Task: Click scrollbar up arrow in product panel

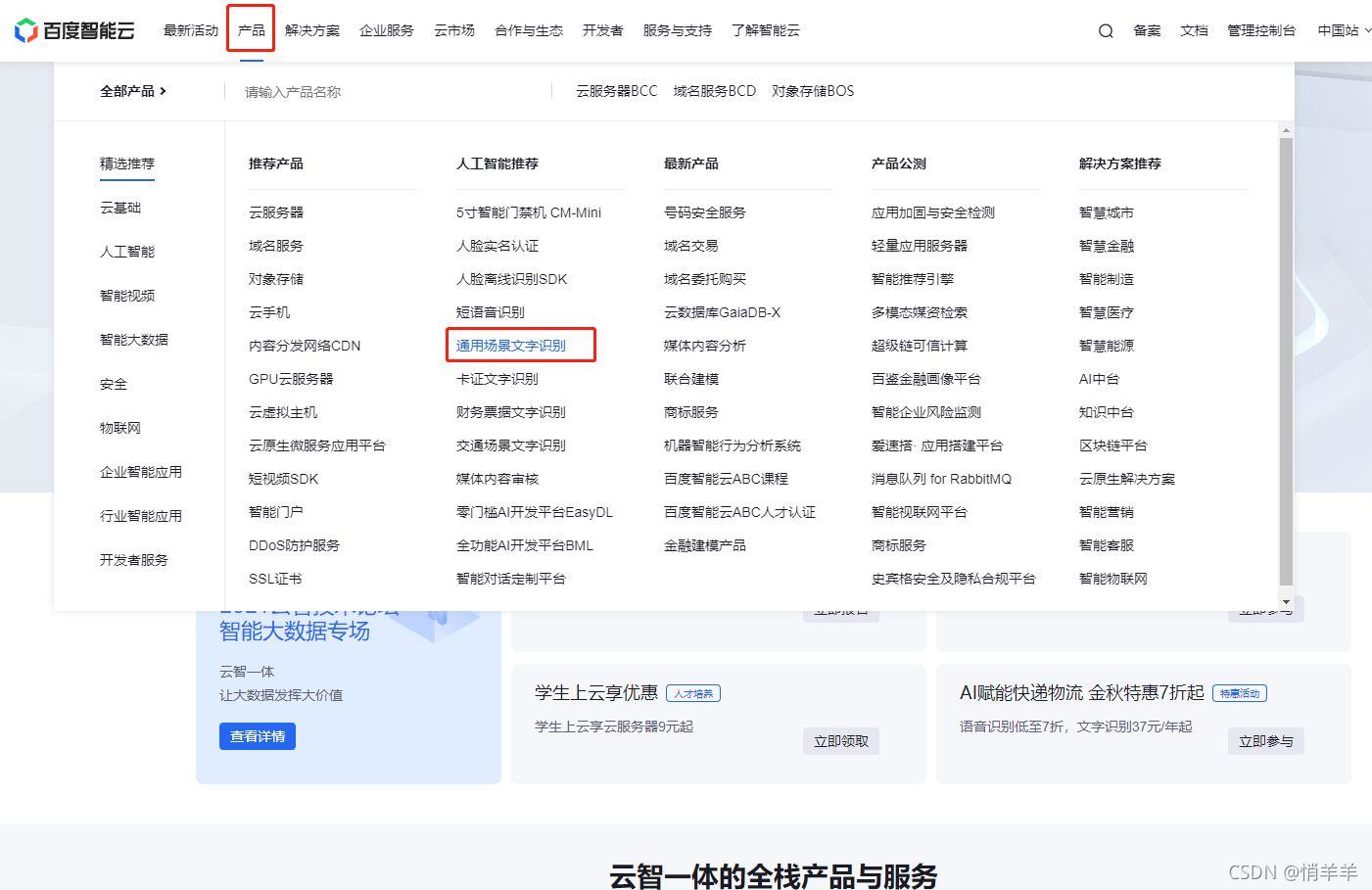Action: click(1286, 130)
